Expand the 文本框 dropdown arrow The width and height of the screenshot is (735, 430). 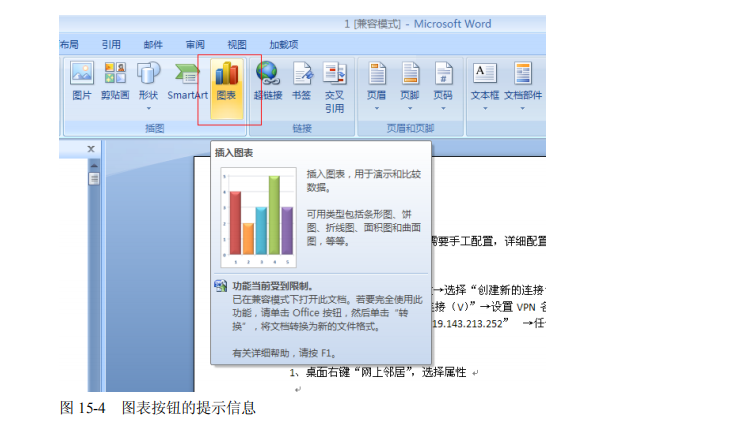pyautogui.click(x=485, y=109)
